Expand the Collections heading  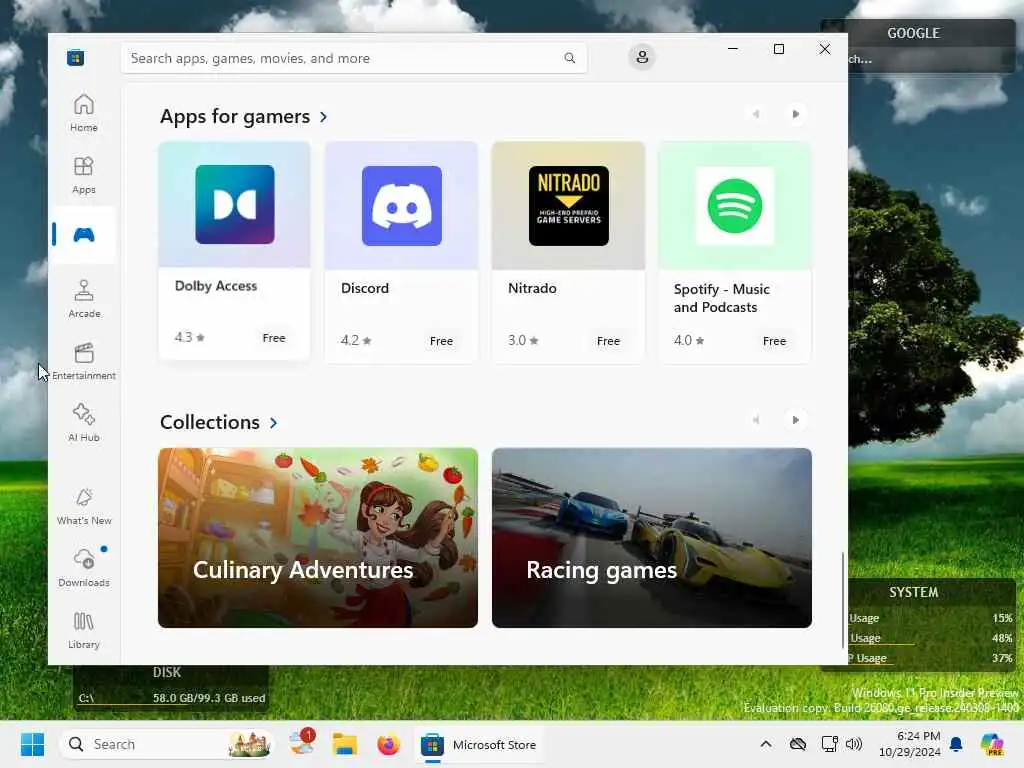219,423
